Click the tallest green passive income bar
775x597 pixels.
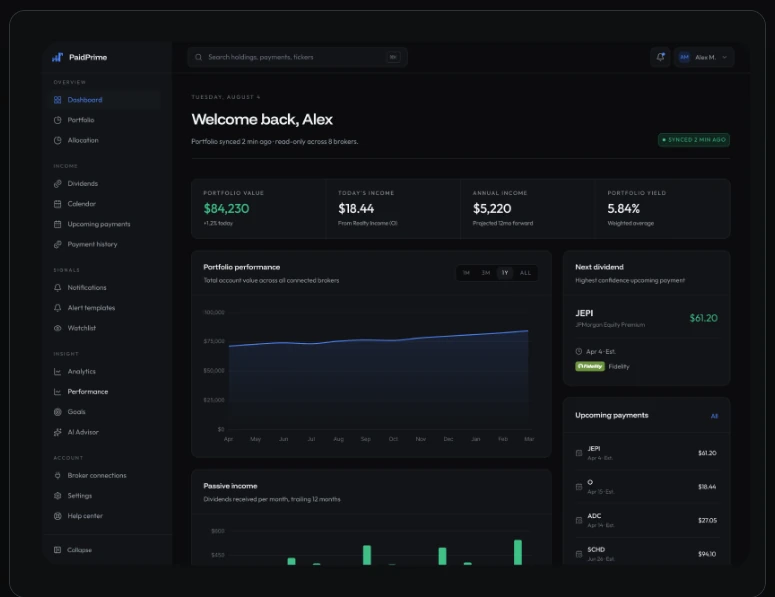(x=518, y=552)
